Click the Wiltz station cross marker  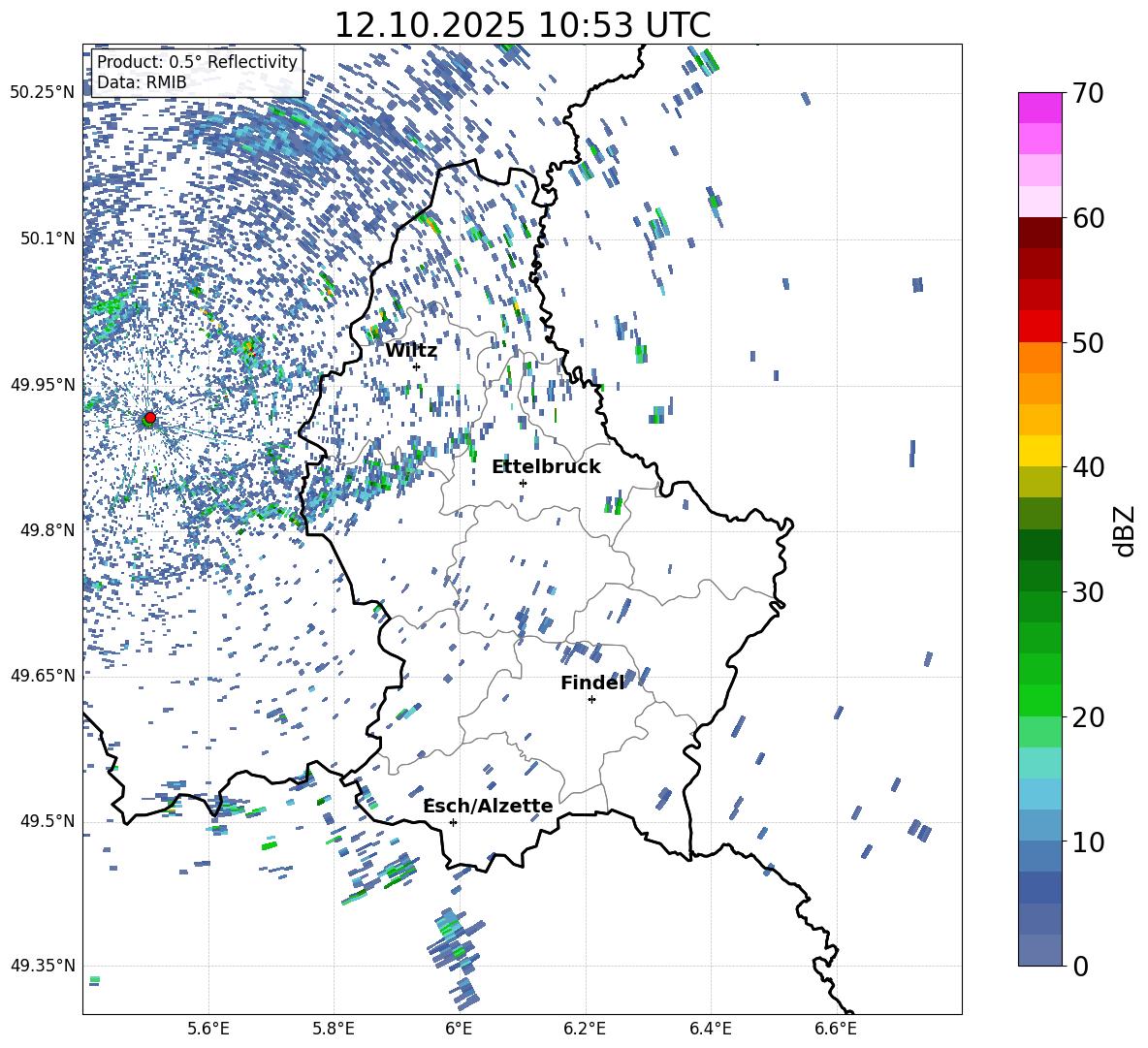coord(417,366)
